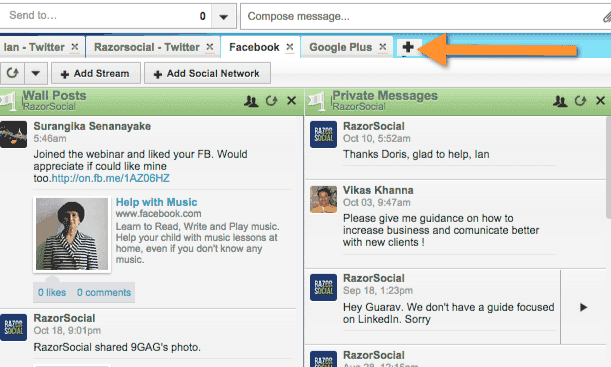Image resolution: width=611 pixels, height=367 pixels.
Task: Click the Add Stream button
Action: pos(95,73)
